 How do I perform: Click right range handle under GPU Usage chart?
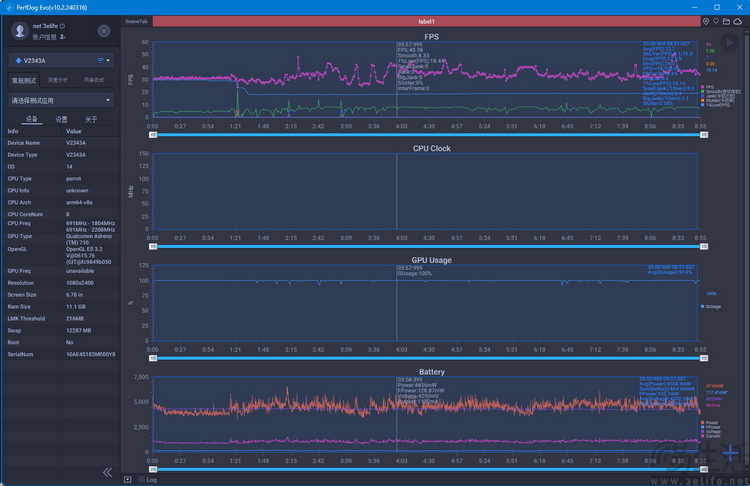point(704,358)
